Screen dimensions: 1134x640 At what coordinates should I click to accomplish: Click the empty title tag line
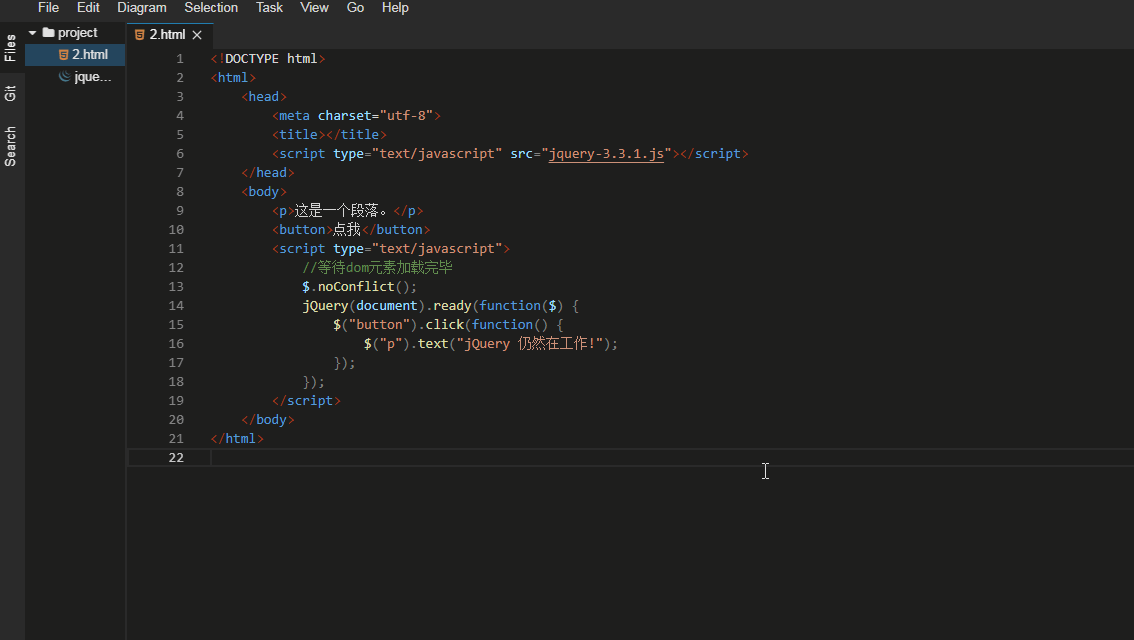pos(329,135)
